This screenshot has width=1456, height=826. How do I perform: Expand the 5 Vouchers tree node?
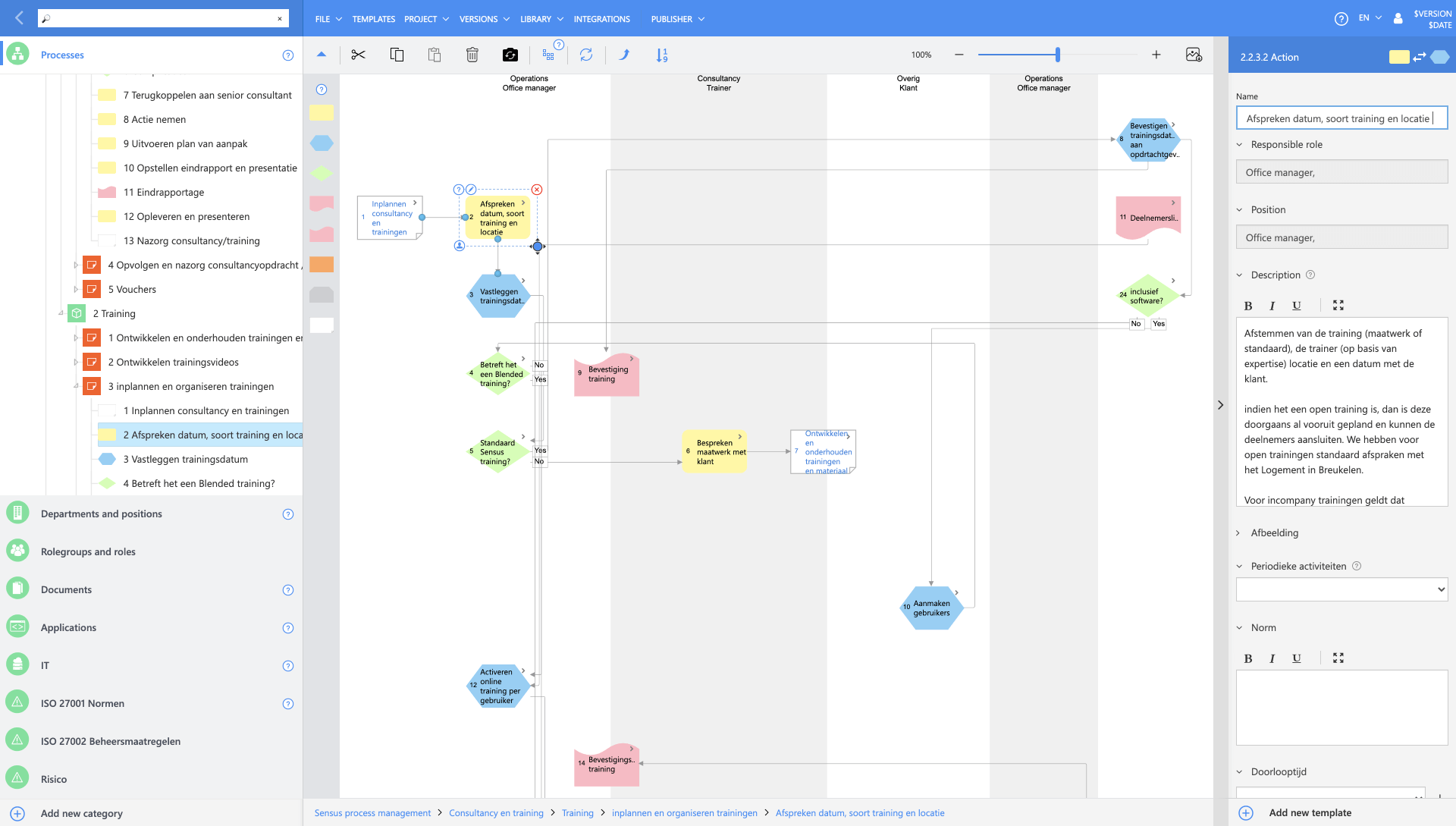click(x=76, y=289)
